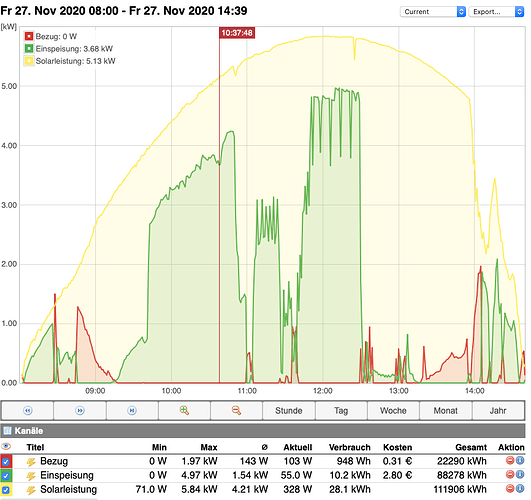
Task: Switch chart range to Monat
Action: (445, 411)
